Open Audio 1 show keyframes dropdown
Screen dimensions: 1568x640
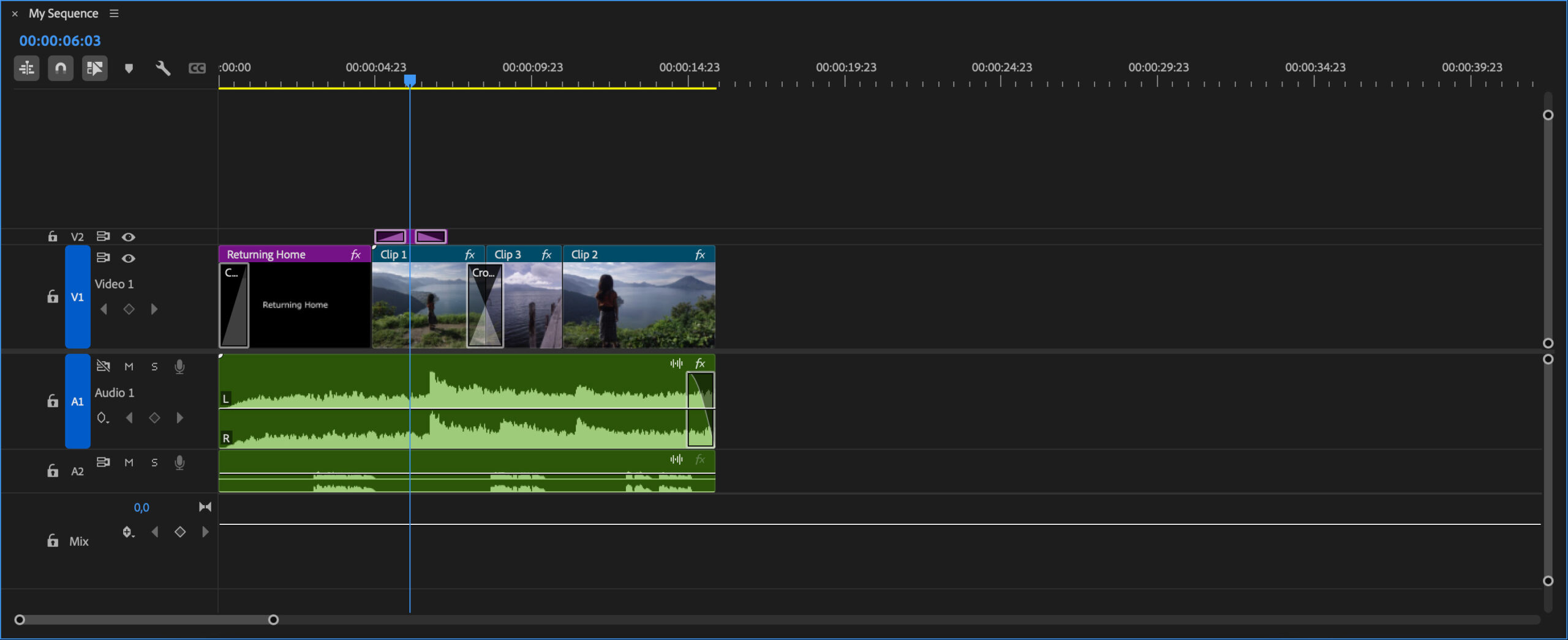click(x=103, y=418)
